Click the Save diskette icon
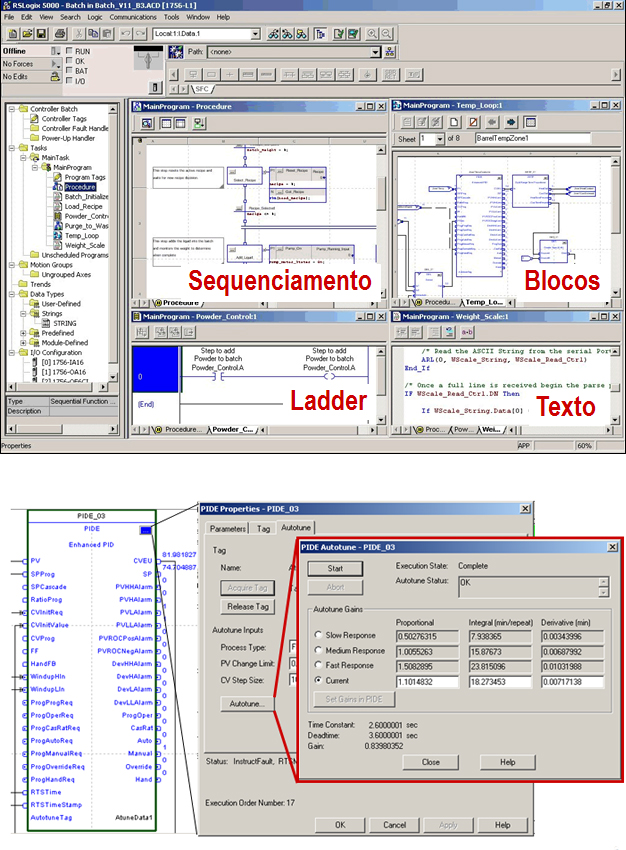 click(x=41, y=34)
